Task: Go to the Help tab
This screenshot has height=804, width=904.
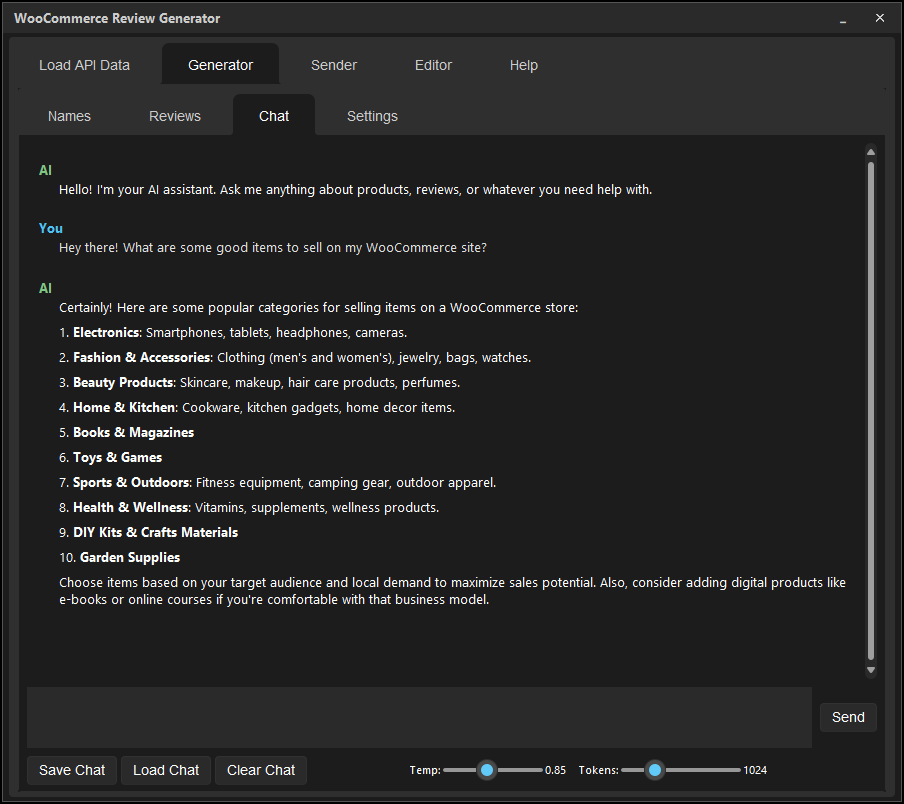Action: pos(523,65)
